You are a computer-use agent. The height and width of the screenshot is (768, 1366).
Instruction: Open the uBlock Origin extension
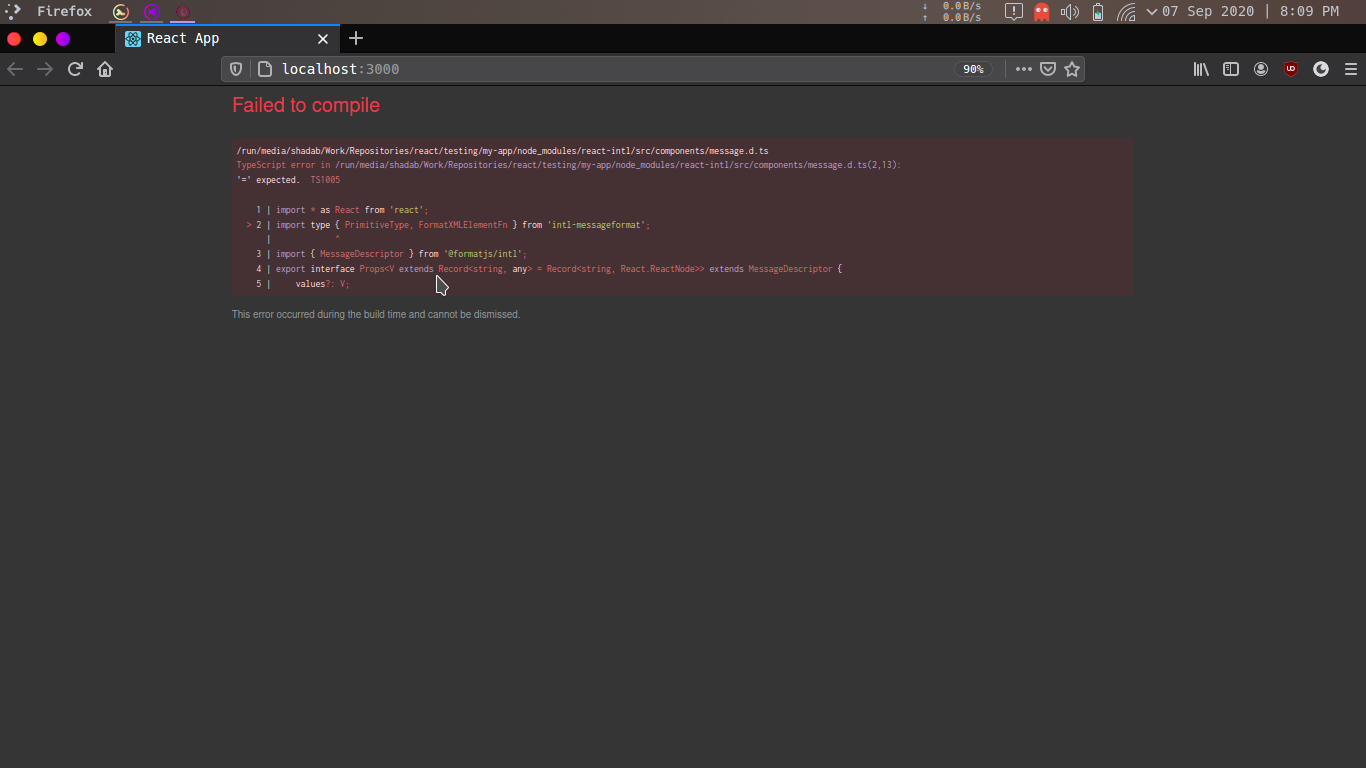point(1291,69)
